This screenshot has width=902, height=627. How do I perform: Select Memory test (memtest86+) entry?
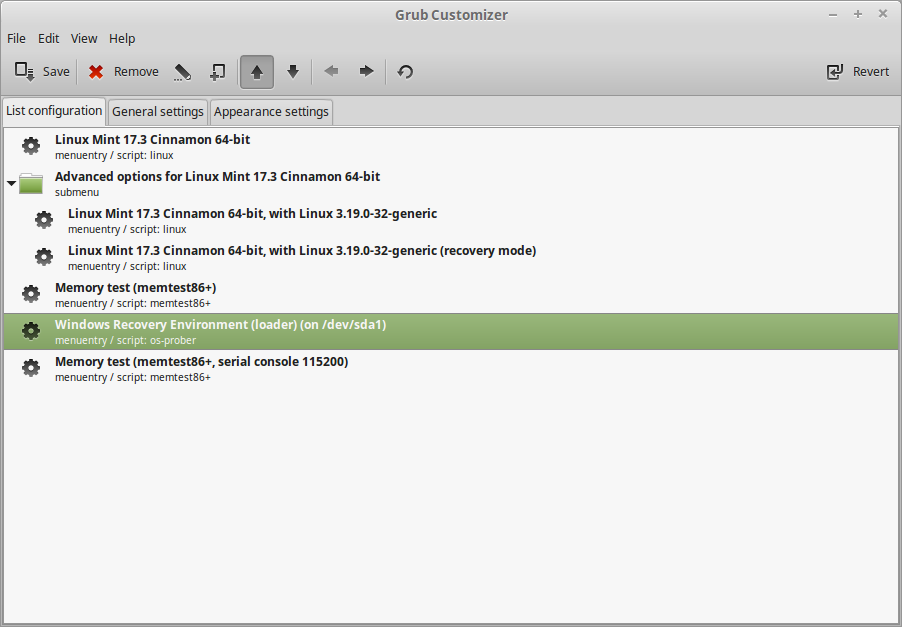[451, 295]
